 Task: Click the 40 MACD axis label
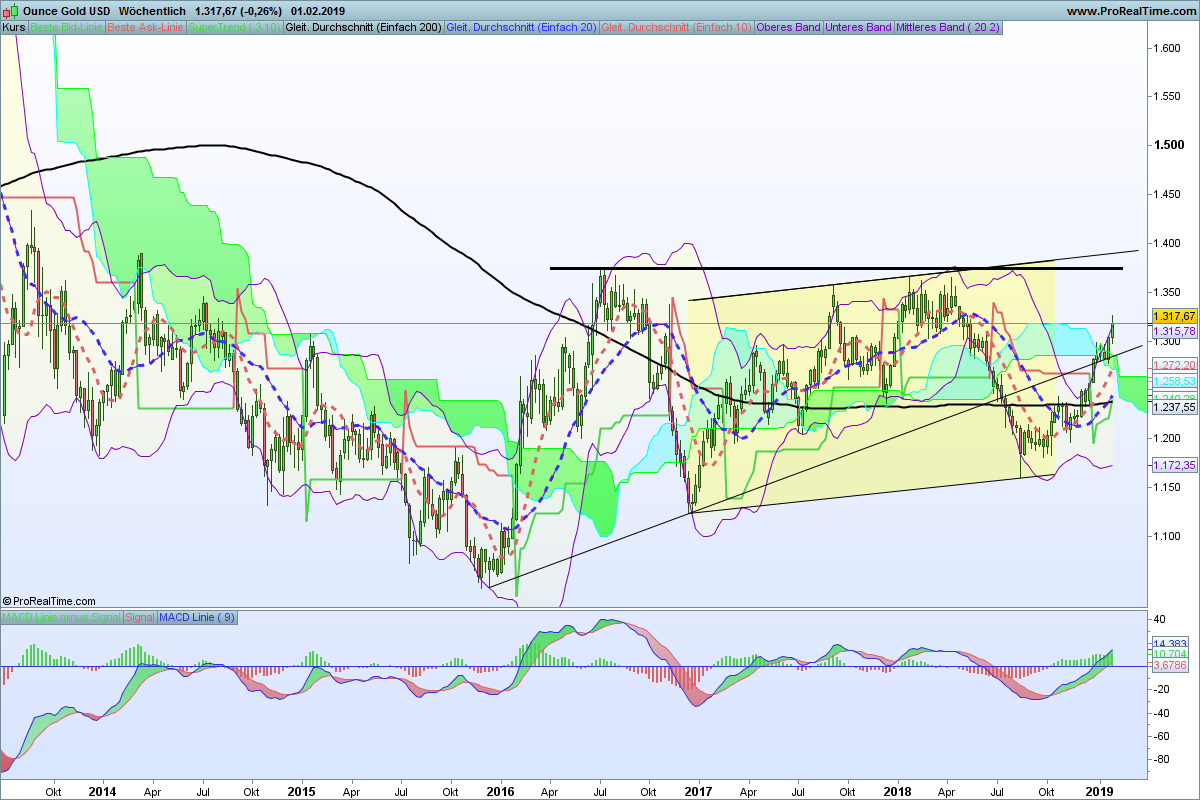pos(1161,618)
